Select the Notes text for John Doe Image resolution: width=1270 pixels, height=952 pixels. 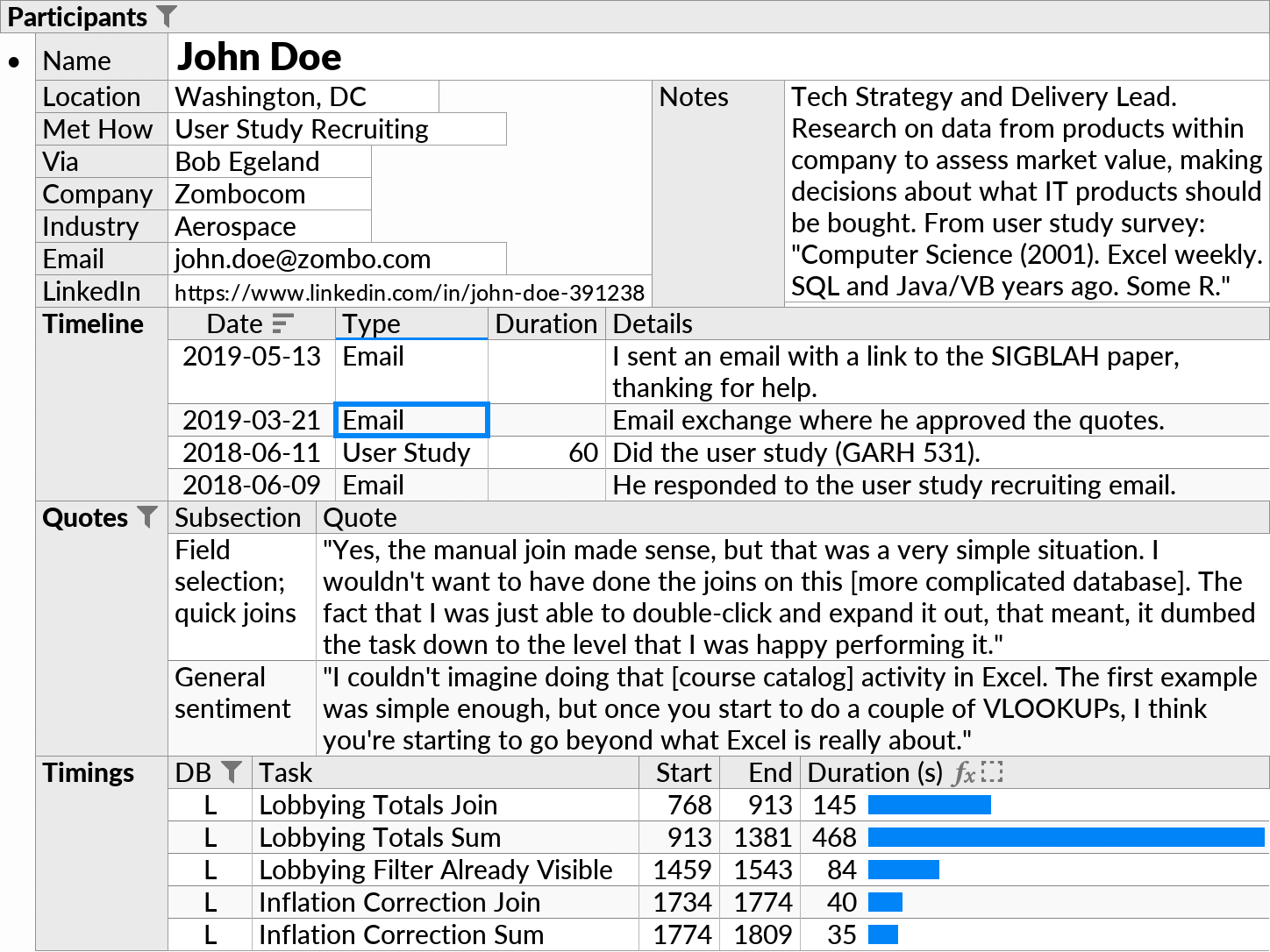(x=1026, y=191)
